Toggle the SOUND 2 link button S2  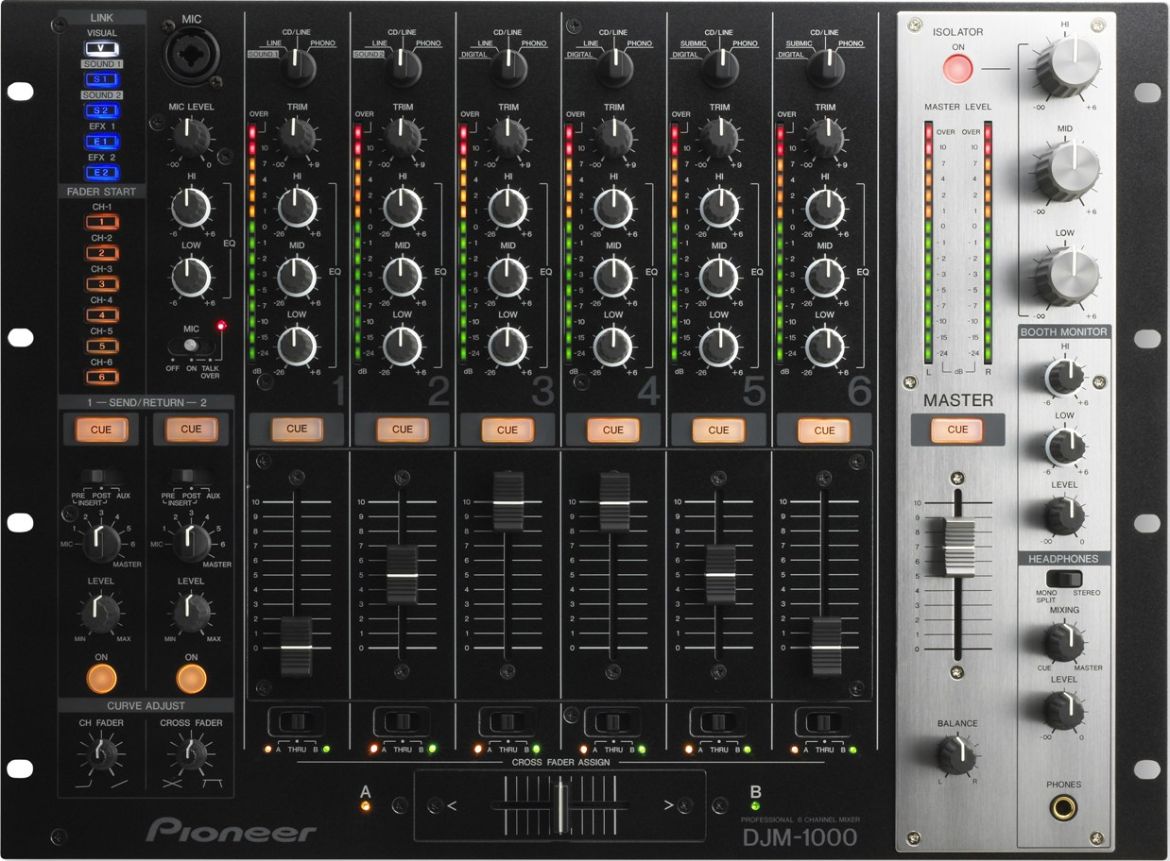click(101, 110)
